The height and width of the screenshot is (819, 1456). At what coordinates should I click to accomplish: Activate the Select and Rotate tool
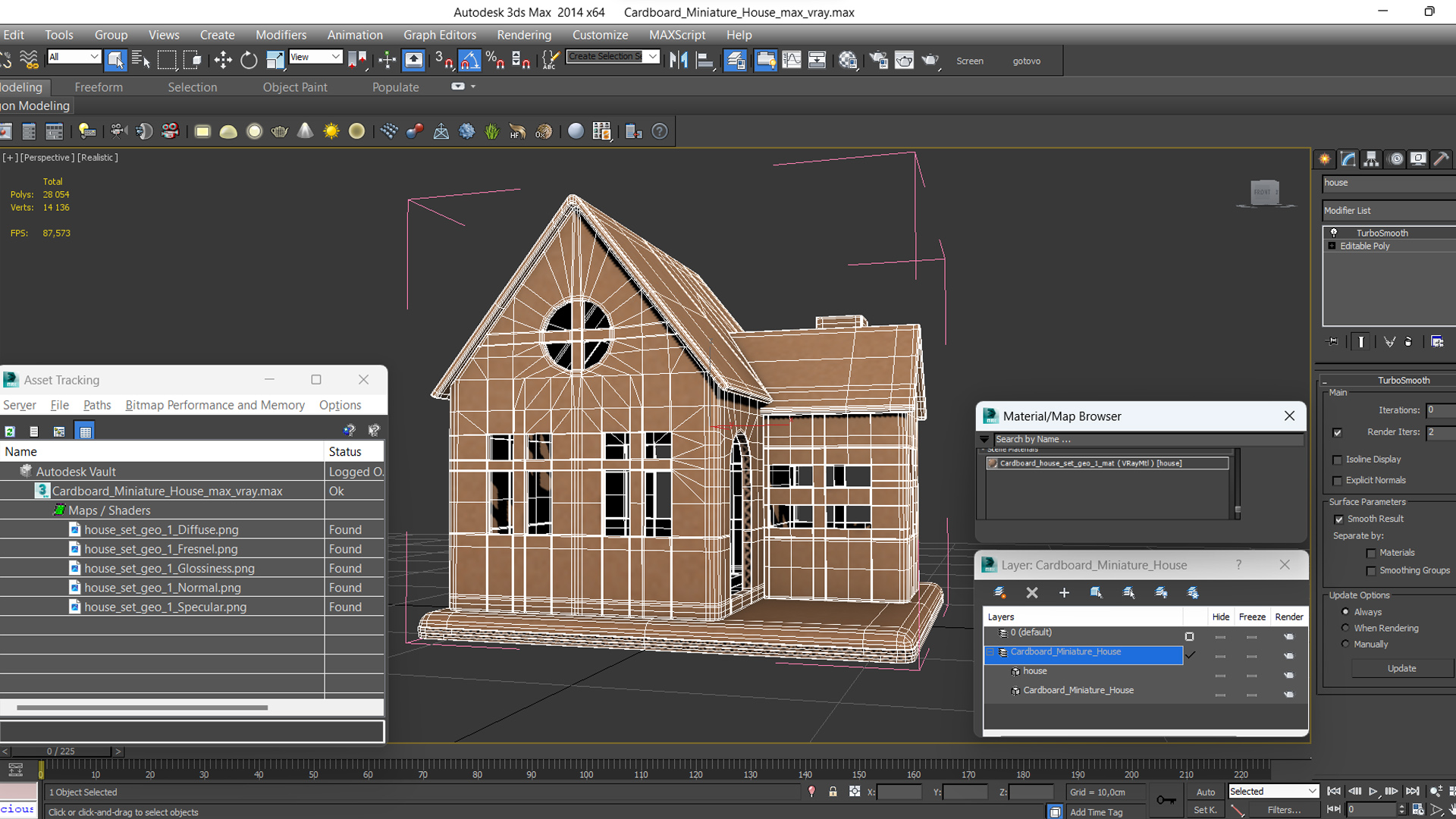click(249, 60)
